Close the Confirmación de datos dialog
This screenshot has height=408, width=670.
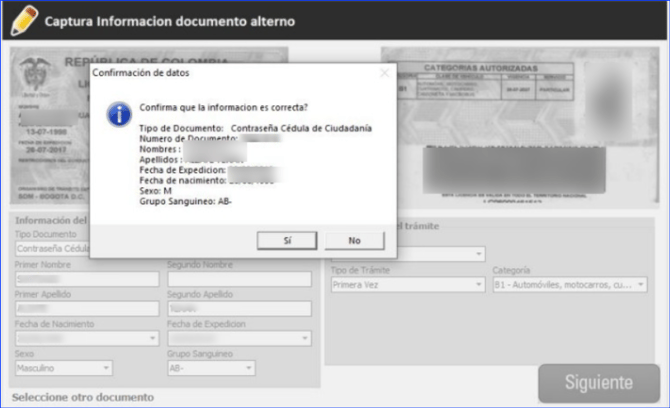pos(385,73)
